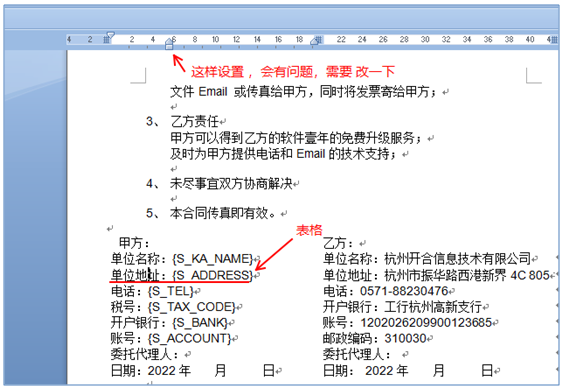Click the top-right page margin corner mark
The height and width of the screenshot is (390, 565).
coord(534,76)
